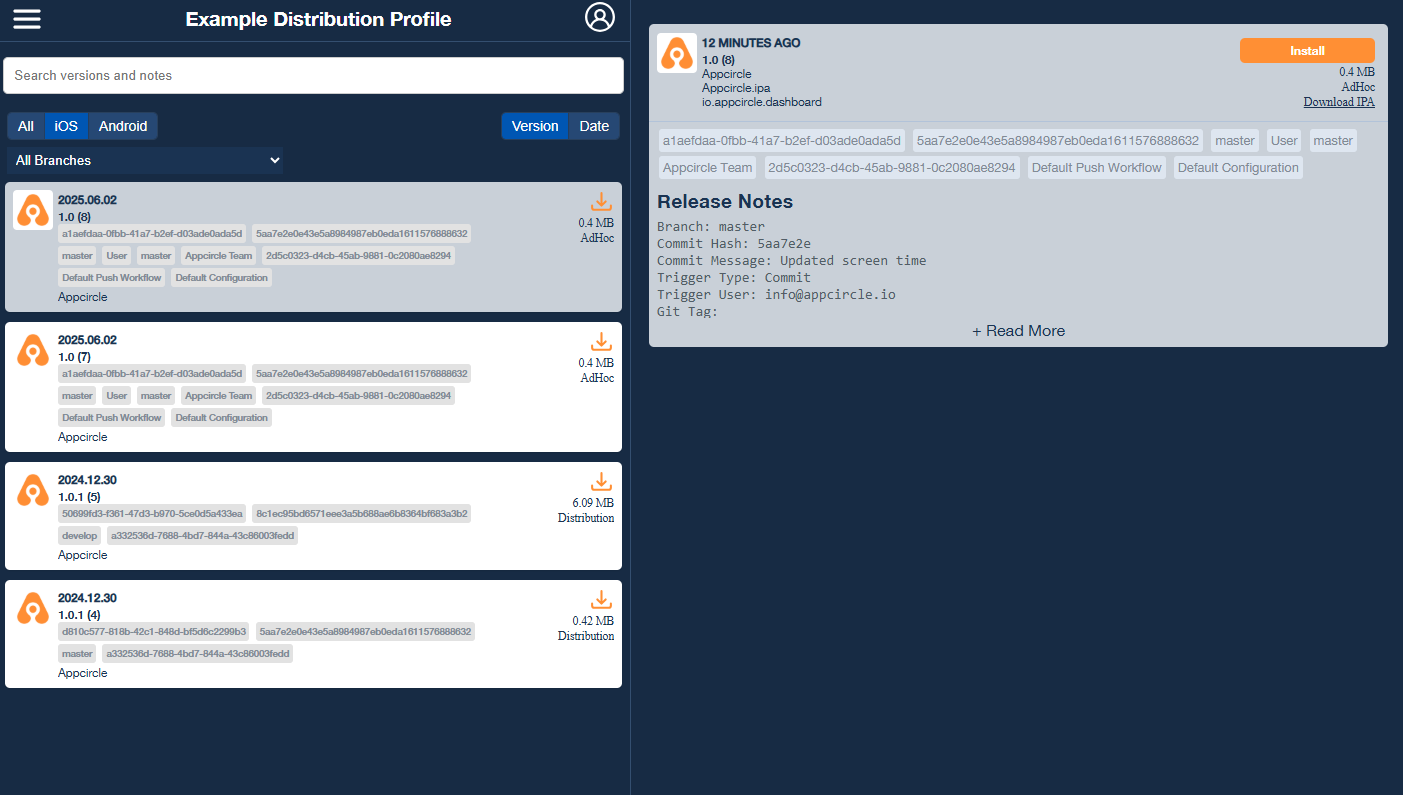Open the user account profile icon
Screen dimensions: 1403x795
pos(599,17)
